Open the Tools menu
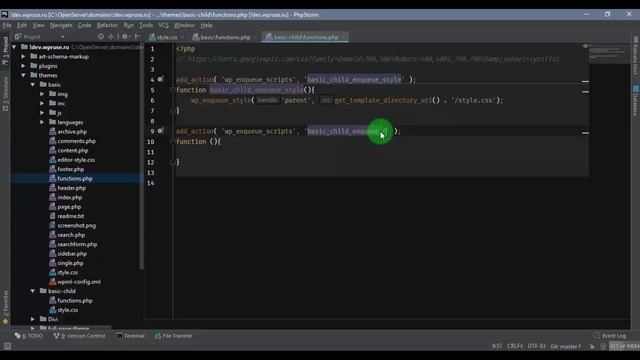This screenshot has height=360, width=640. point(146,25)
